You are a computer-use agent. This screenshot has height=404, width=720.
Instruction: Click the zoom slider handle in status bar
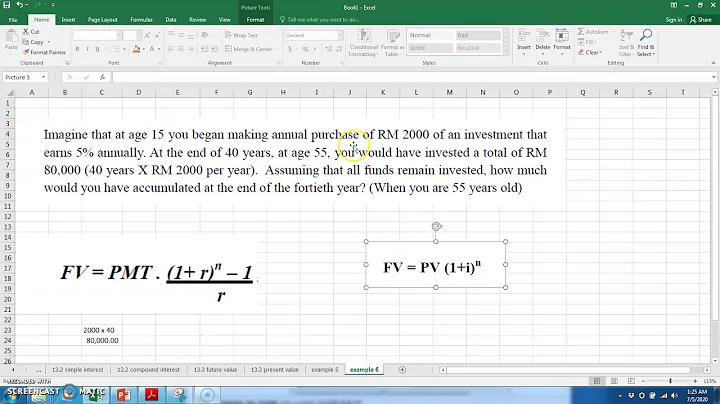(x=670, y=381)
